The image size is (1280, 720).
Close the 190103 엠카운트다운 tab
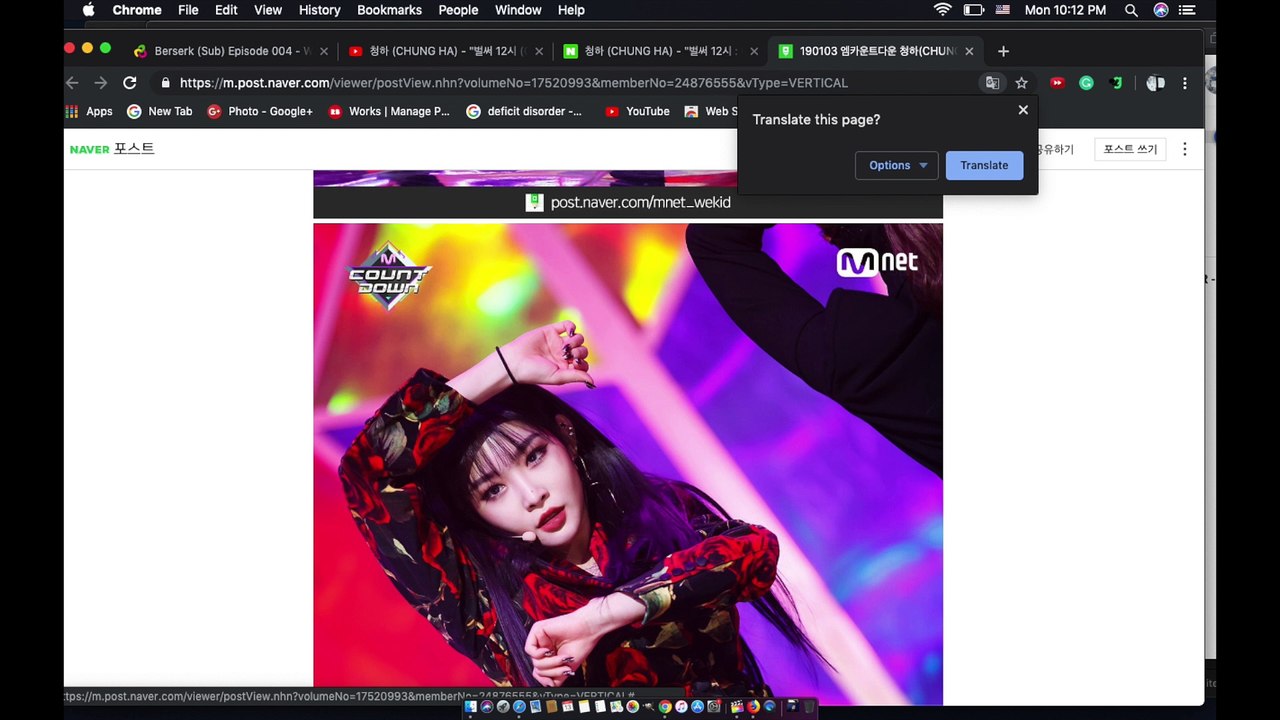pyautogui.click(x=969, y=51)
